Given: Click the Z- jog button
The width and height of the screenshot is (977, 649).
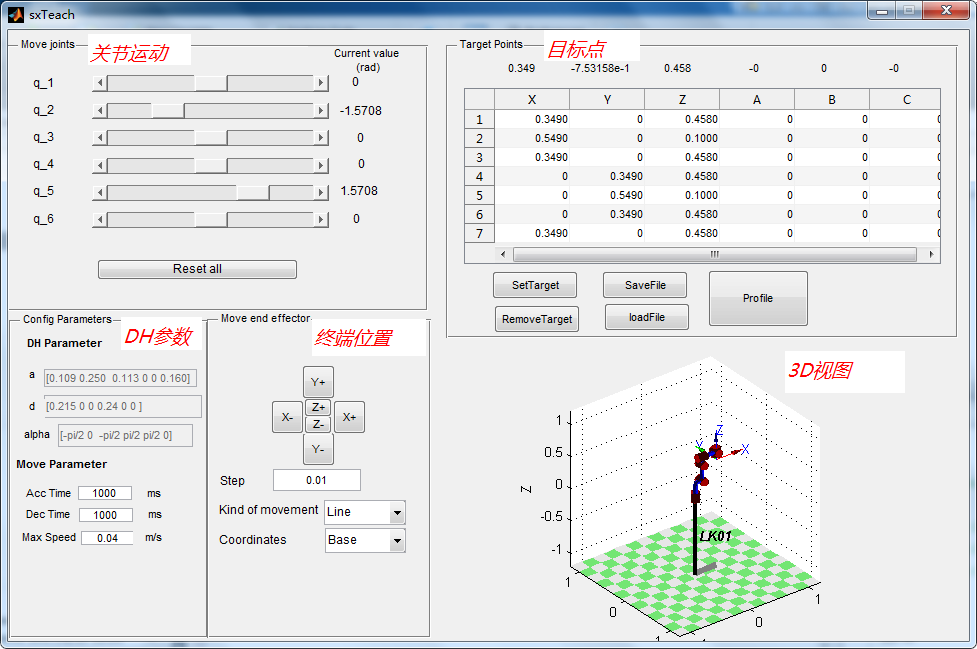Looking at the screenshot, I should click(318, 424).
